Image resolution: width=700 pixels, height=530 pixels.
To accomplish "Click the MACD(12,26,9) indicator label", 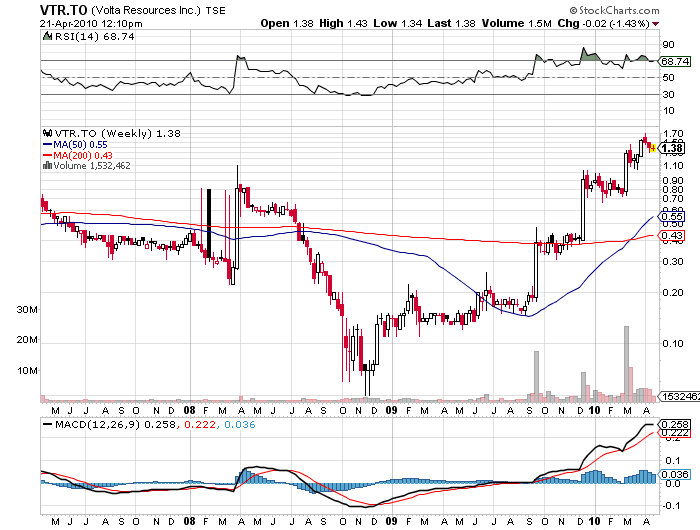I will (x=98, y=424).
